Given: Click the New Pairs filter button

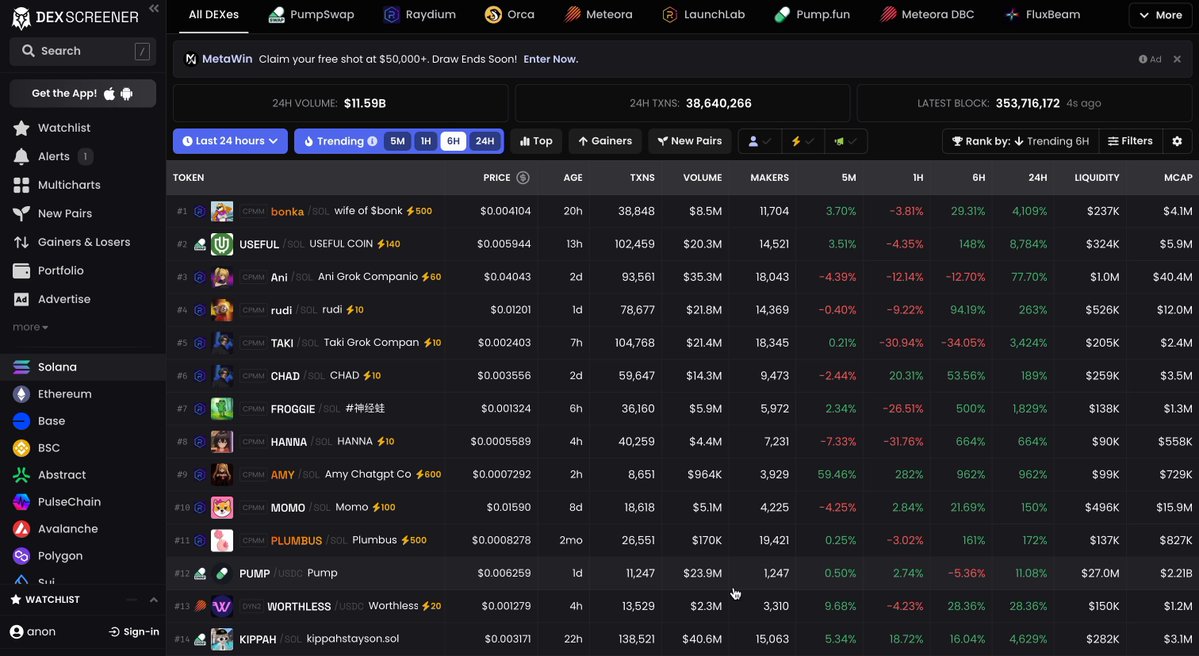Looking at the screenshot, I should (x=690, y=141).
